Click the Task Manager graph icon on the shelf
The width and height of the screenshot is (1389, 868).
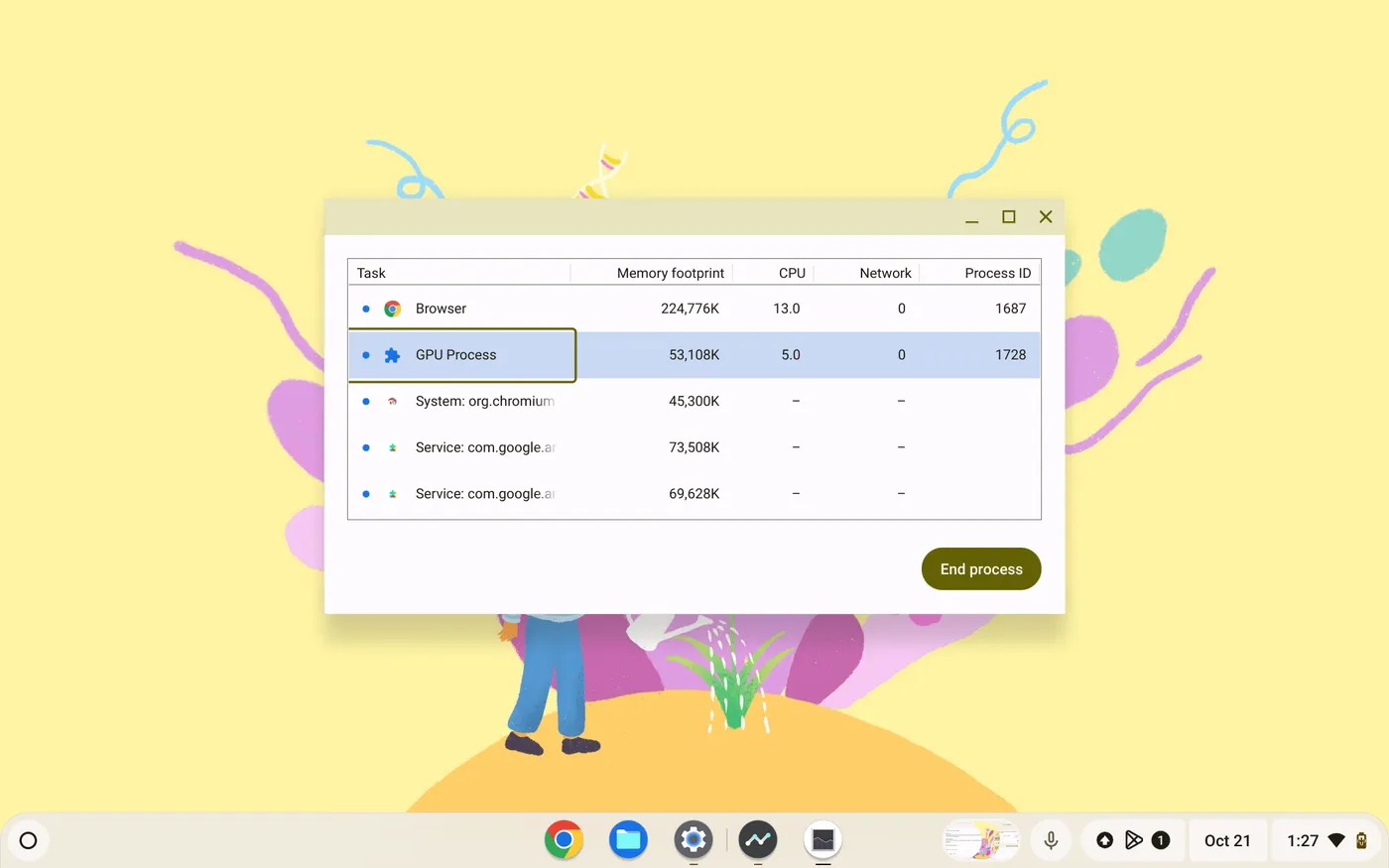coord(822,840)
